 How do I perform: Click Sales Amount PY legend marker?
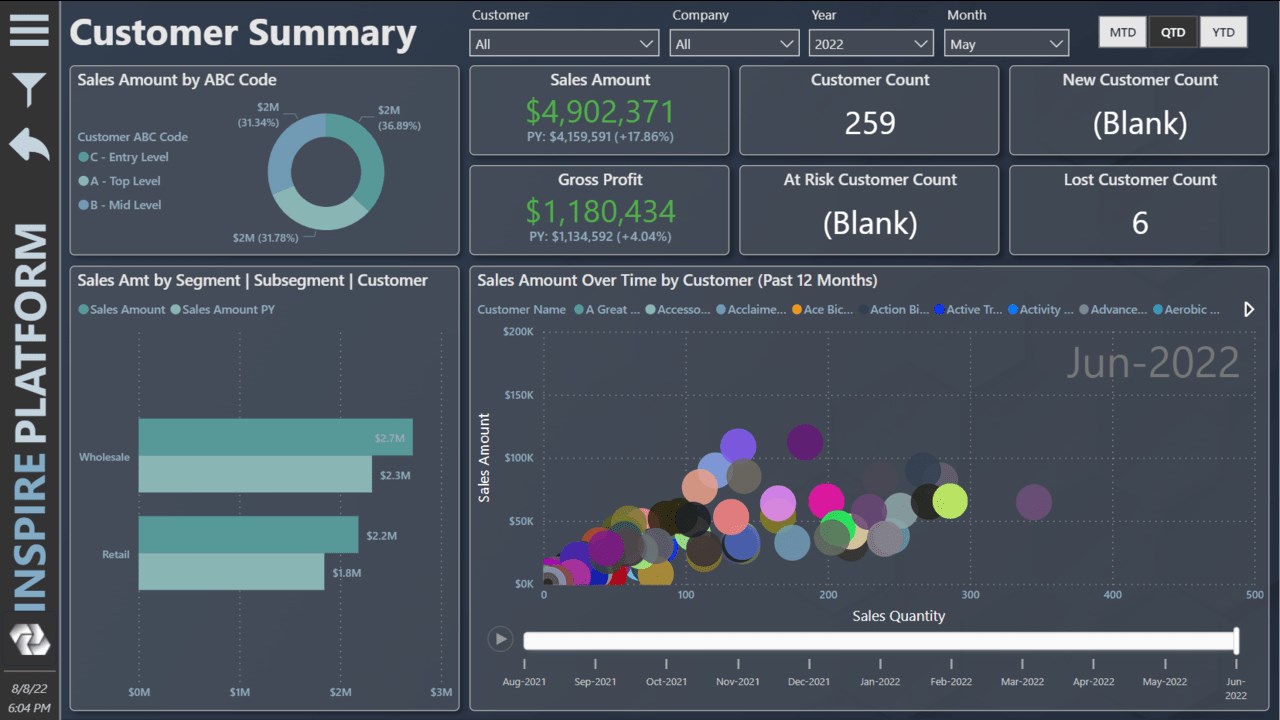[176, 310]
